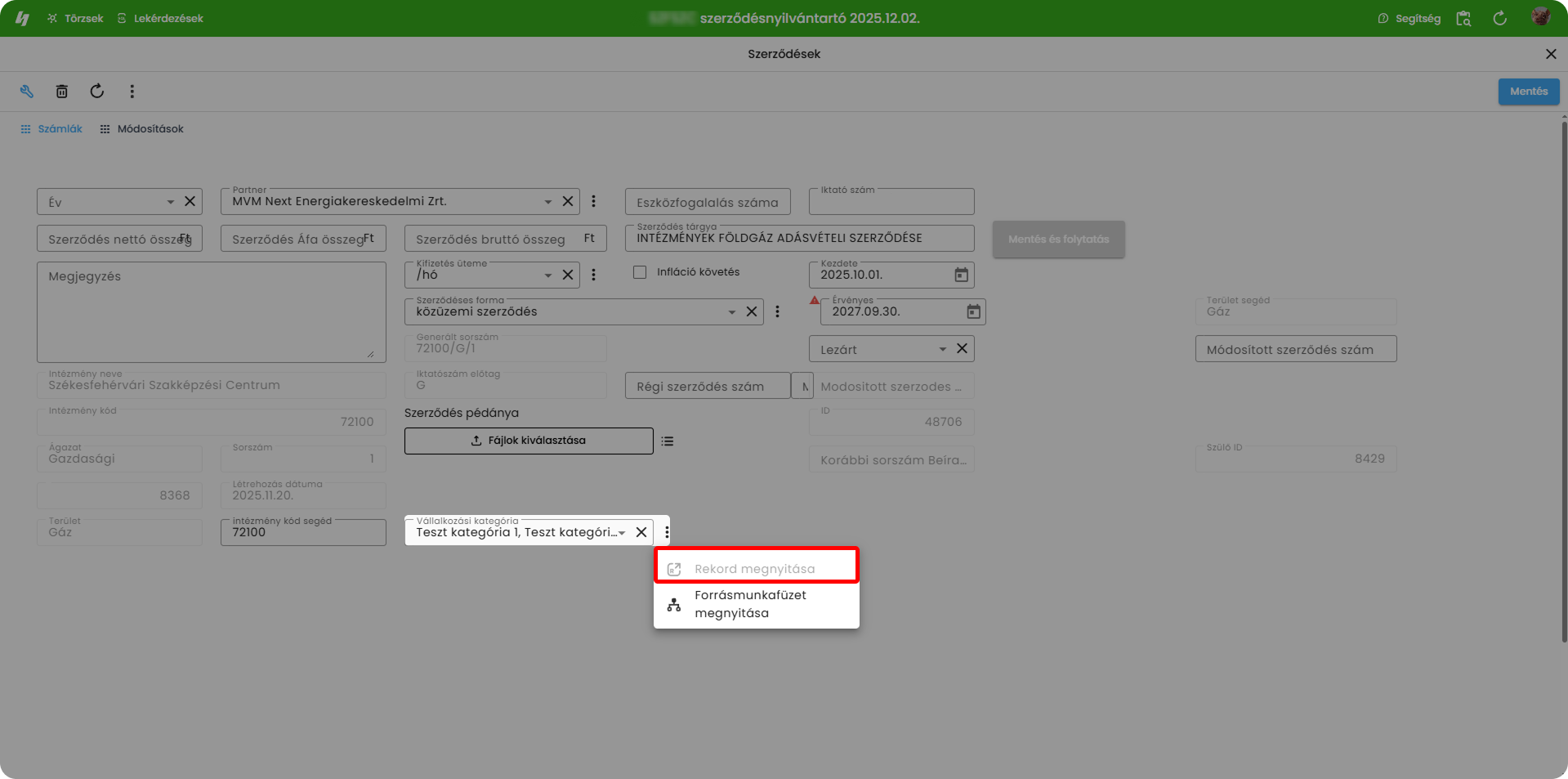Open the Segítség help link
Viewport: 1568px width, 779px height.
pos(1409,18)
